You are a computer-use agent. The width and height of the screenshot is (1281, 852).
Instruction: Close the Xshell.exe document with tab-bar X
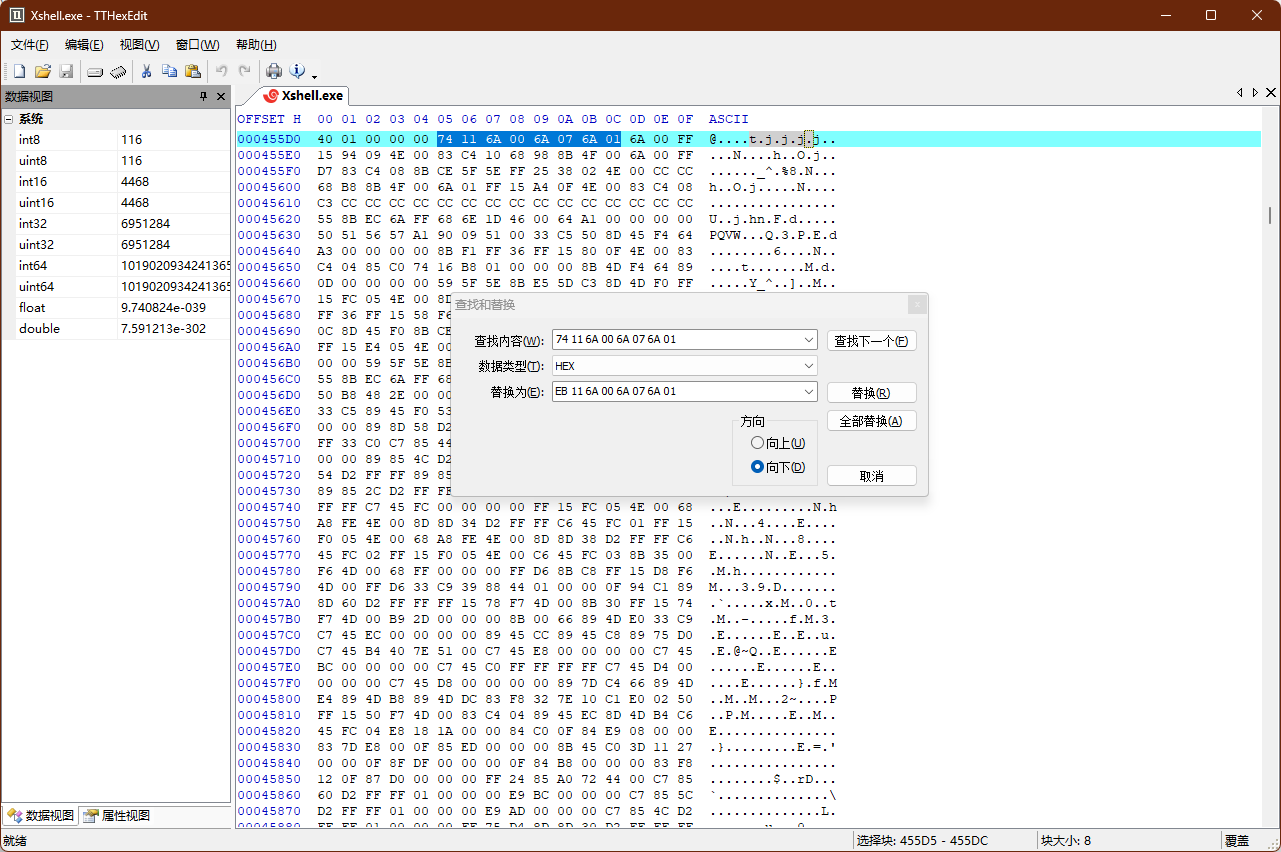[1271, 93]
